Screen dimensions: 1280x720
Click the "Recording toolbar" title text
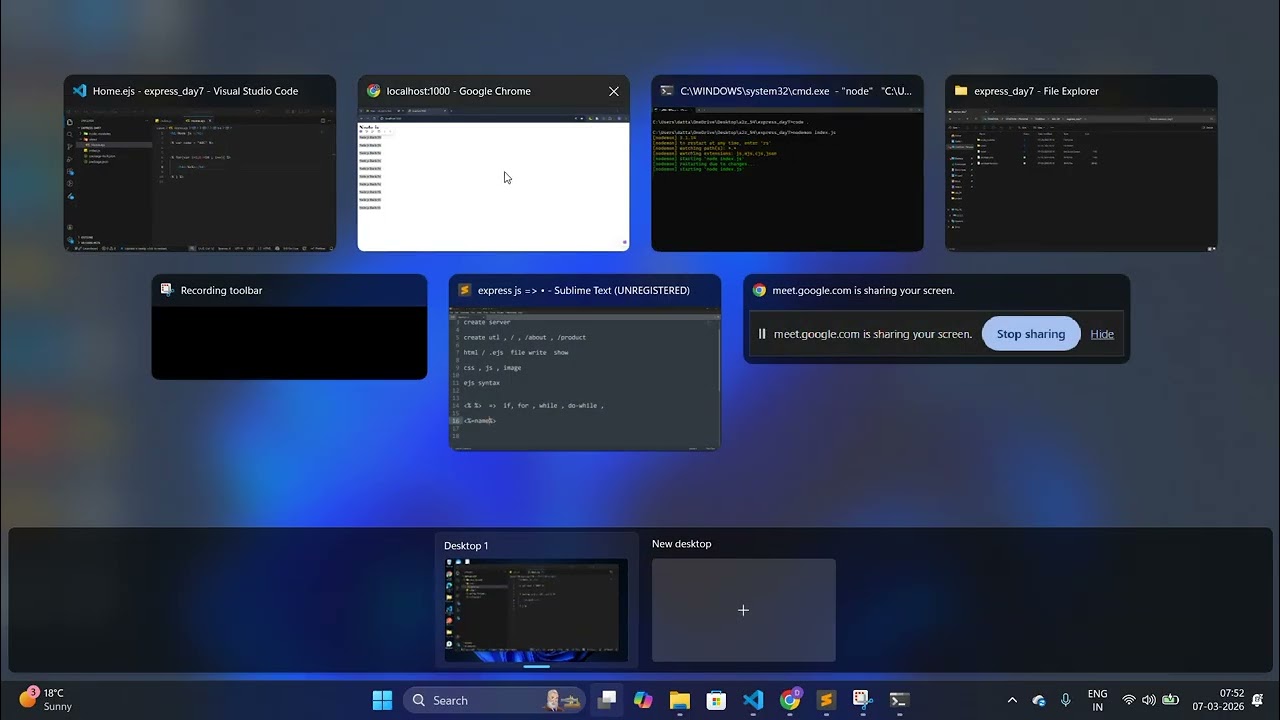[x=222, y=290]
